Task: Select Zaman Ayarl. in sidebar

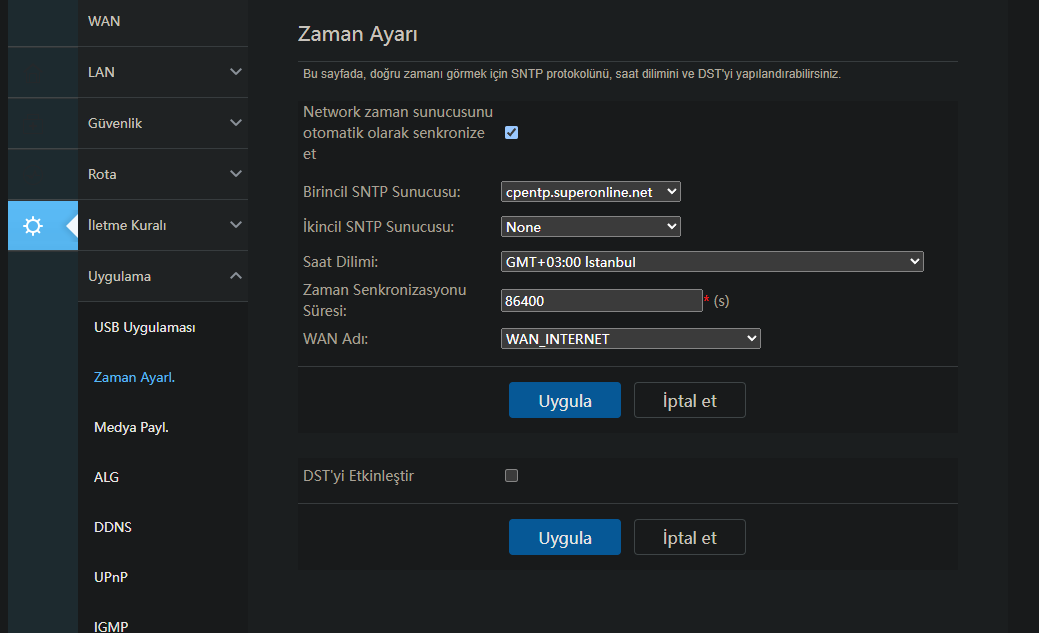Action: coord(135,377)
